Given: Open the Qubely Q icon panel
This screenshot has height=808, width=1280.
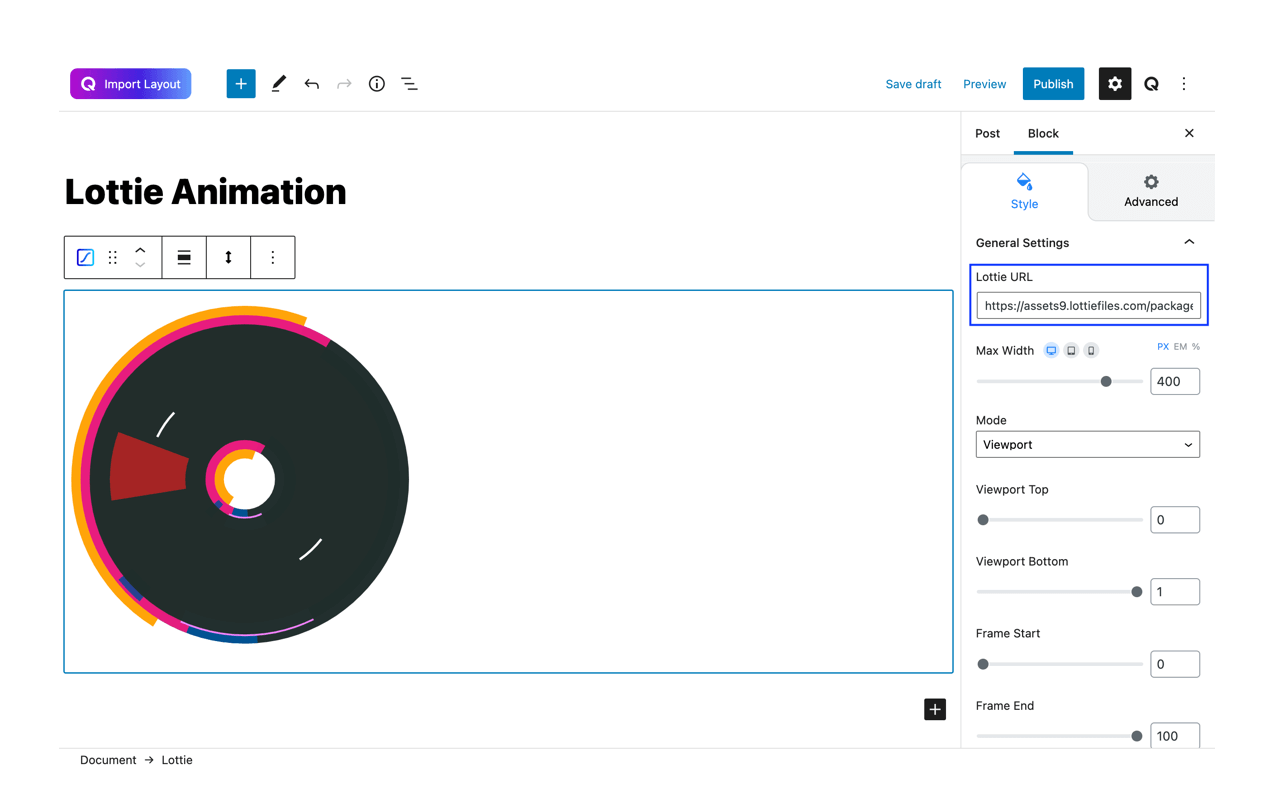Looking at the screenshot, I should tap(1152, 84).
